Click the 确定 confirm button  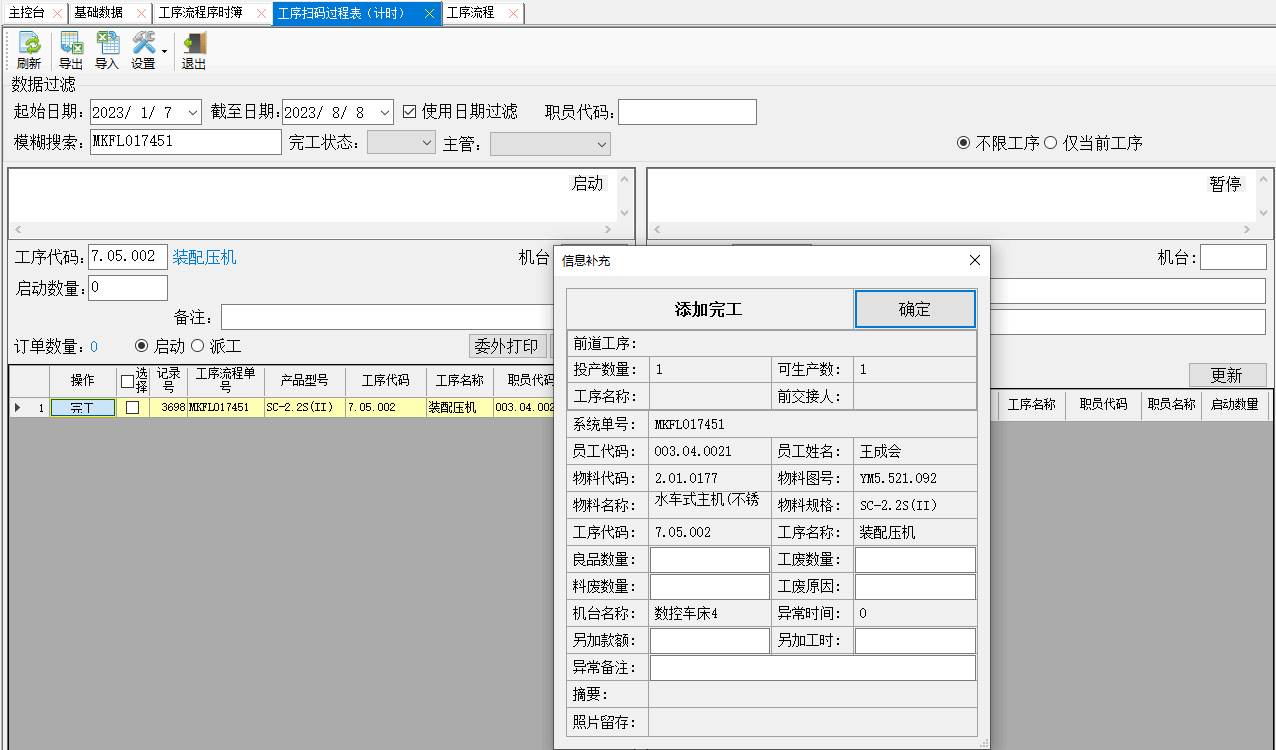coord(914,310)
